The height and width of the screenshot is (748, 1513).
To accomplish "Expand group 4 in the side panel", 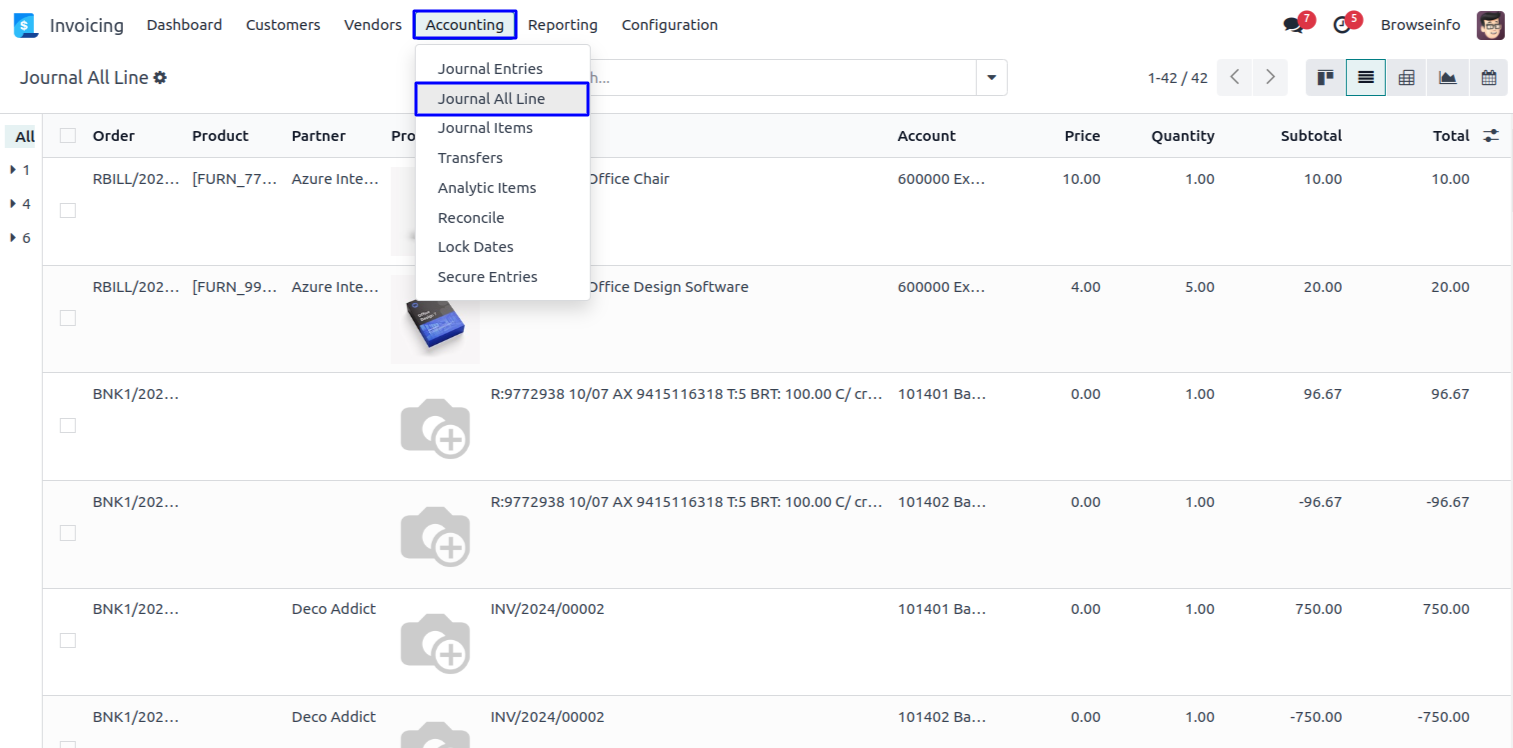I will point(20,204).
